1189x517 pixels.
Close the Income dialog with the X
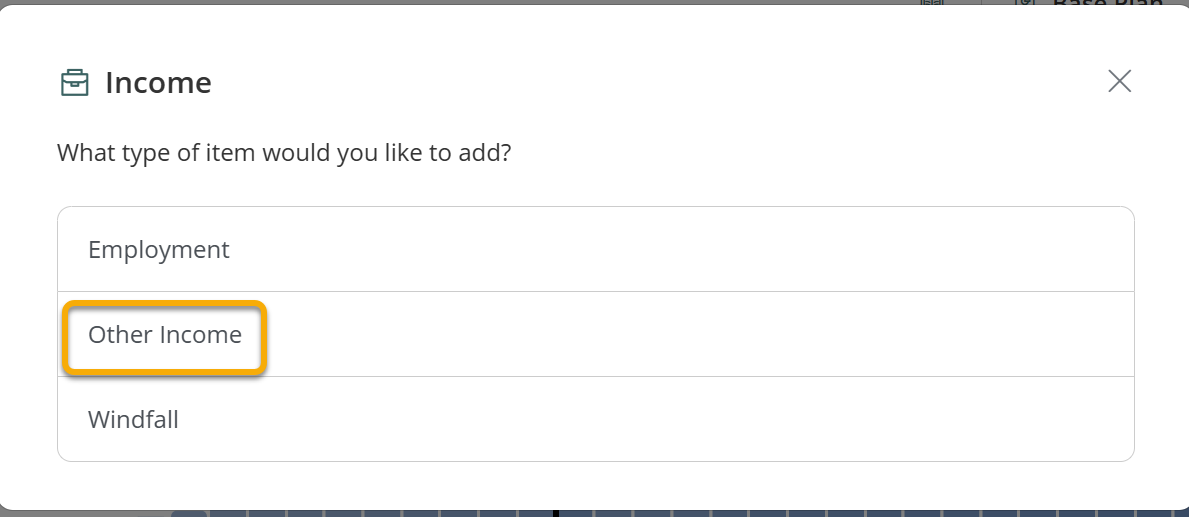1119,81
